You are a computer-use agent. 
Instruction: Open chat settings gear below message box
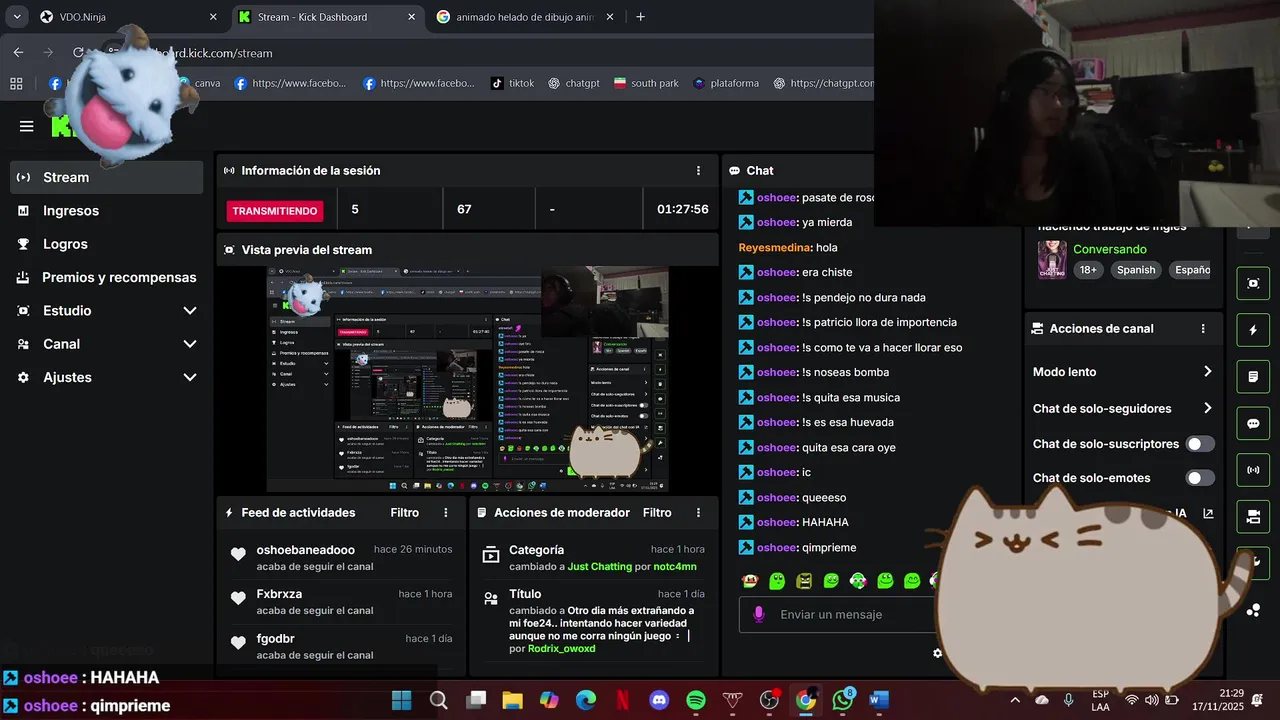(937, 653)
